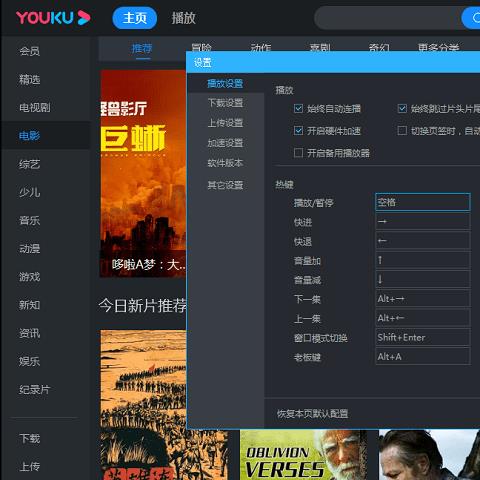This screenshot has width=480, height=480.
Task: Open 上传设置 settings section
Action: [225, 123]
